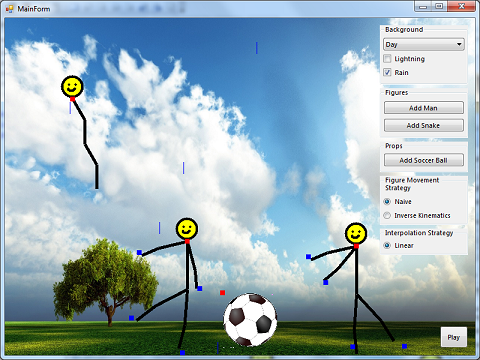Select the red handle below the snake's head
Image resolution: width=480 pixels, height=360 pixels.
click(x=72, y=99)
